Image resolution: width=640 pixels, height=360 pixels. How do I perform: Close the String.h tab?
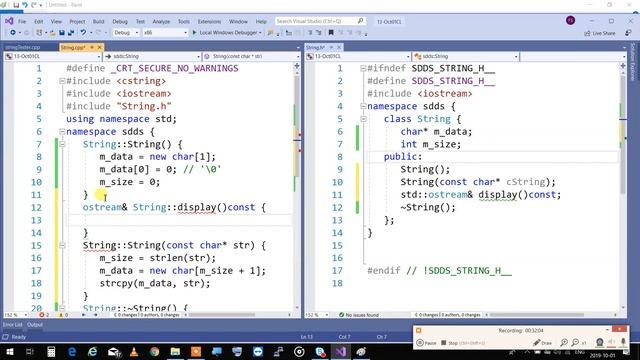[339, 47]
